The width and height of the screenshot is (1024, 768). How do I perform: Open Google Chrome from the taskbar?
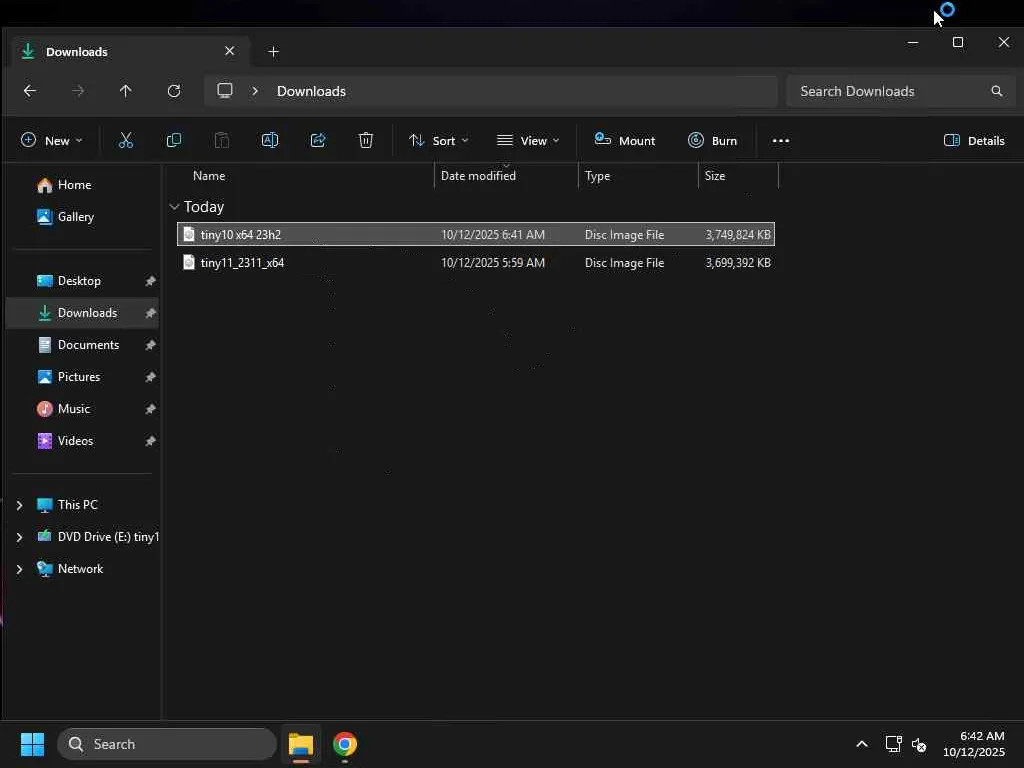coord(345,744)
